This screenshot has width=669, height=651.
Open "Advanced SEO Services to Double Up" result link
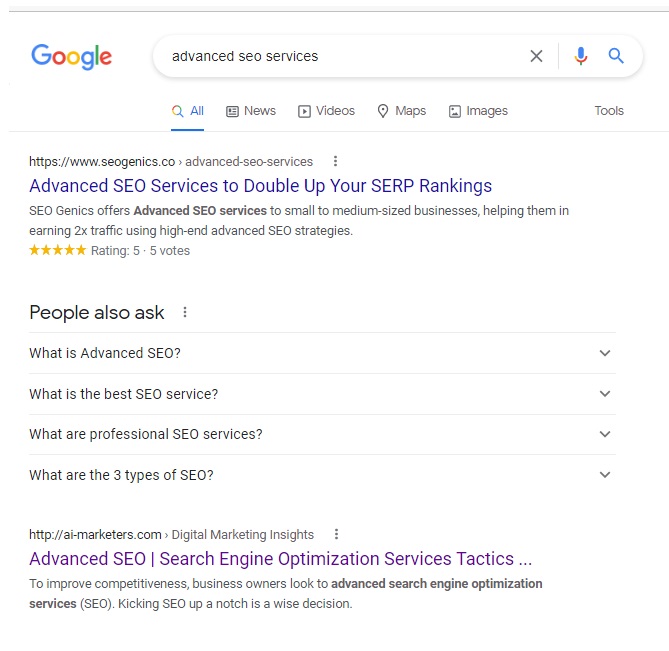coord(260,186)
